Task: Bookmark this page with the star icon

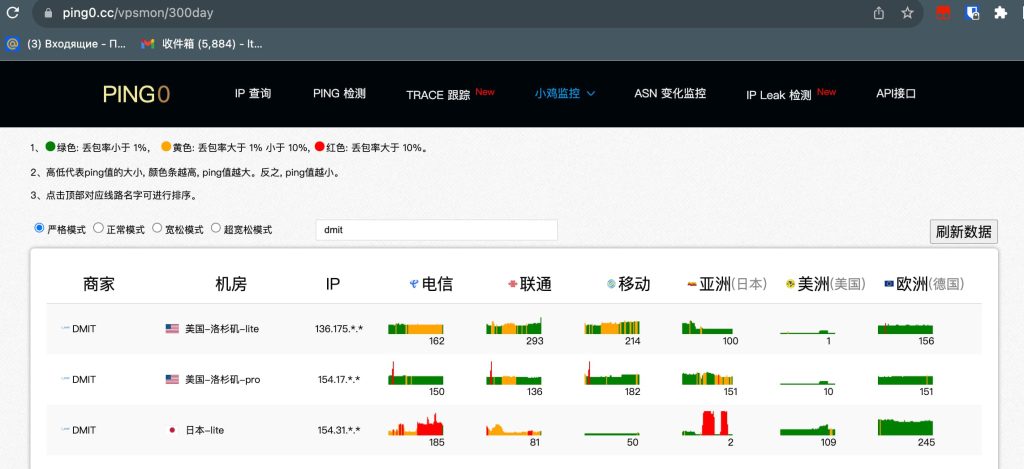Action: pyautogui.click(x=907, y=12)
